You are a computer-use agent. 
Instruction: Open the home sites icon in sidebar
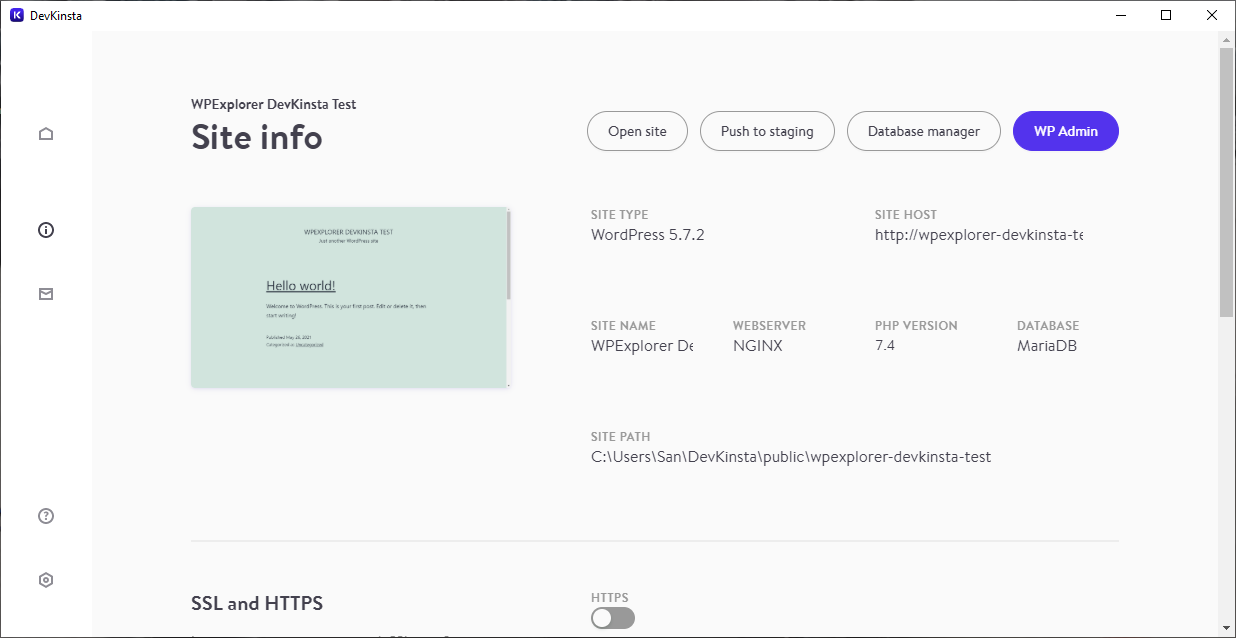point(46,134)
